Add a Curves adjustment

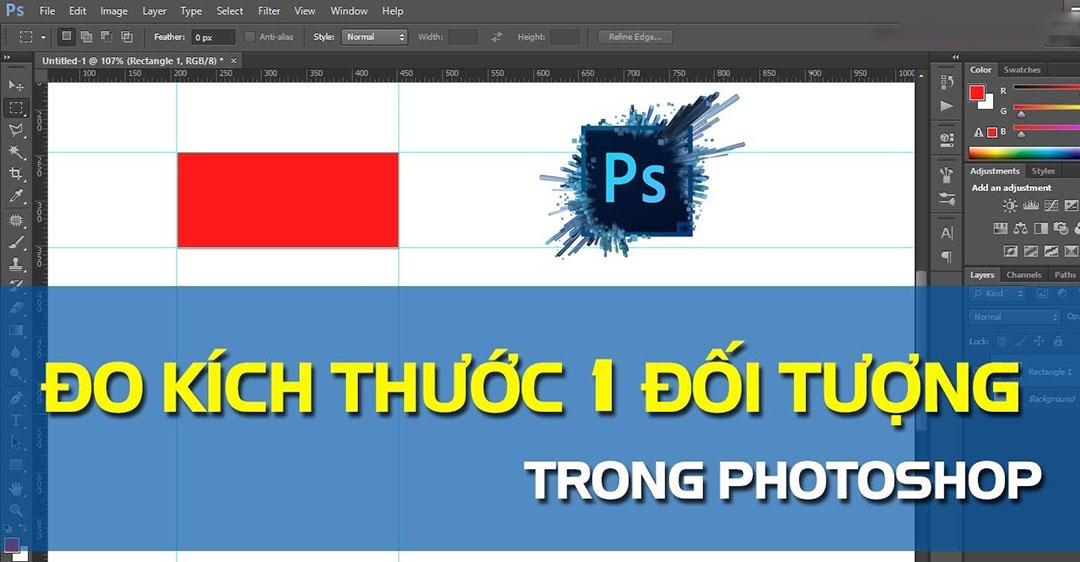pyautogui.click(x=1051, y=205)
